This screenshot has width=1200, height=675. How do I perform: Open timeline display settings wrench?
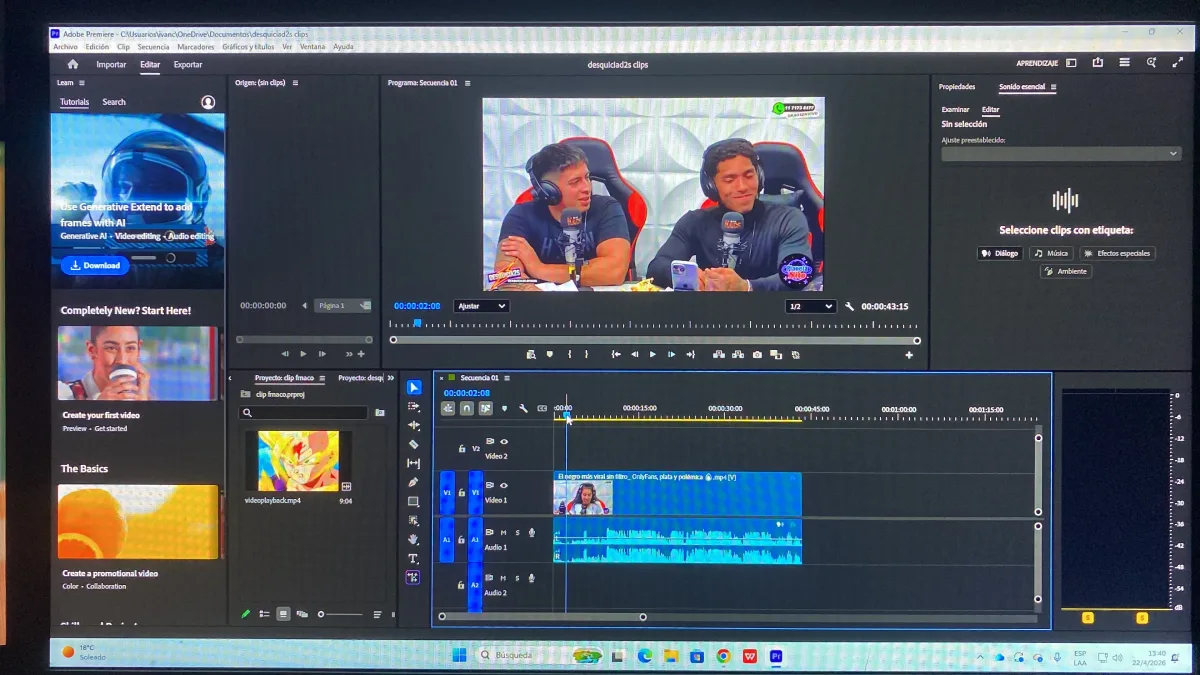pyautogui.click(x=523, y=408)
